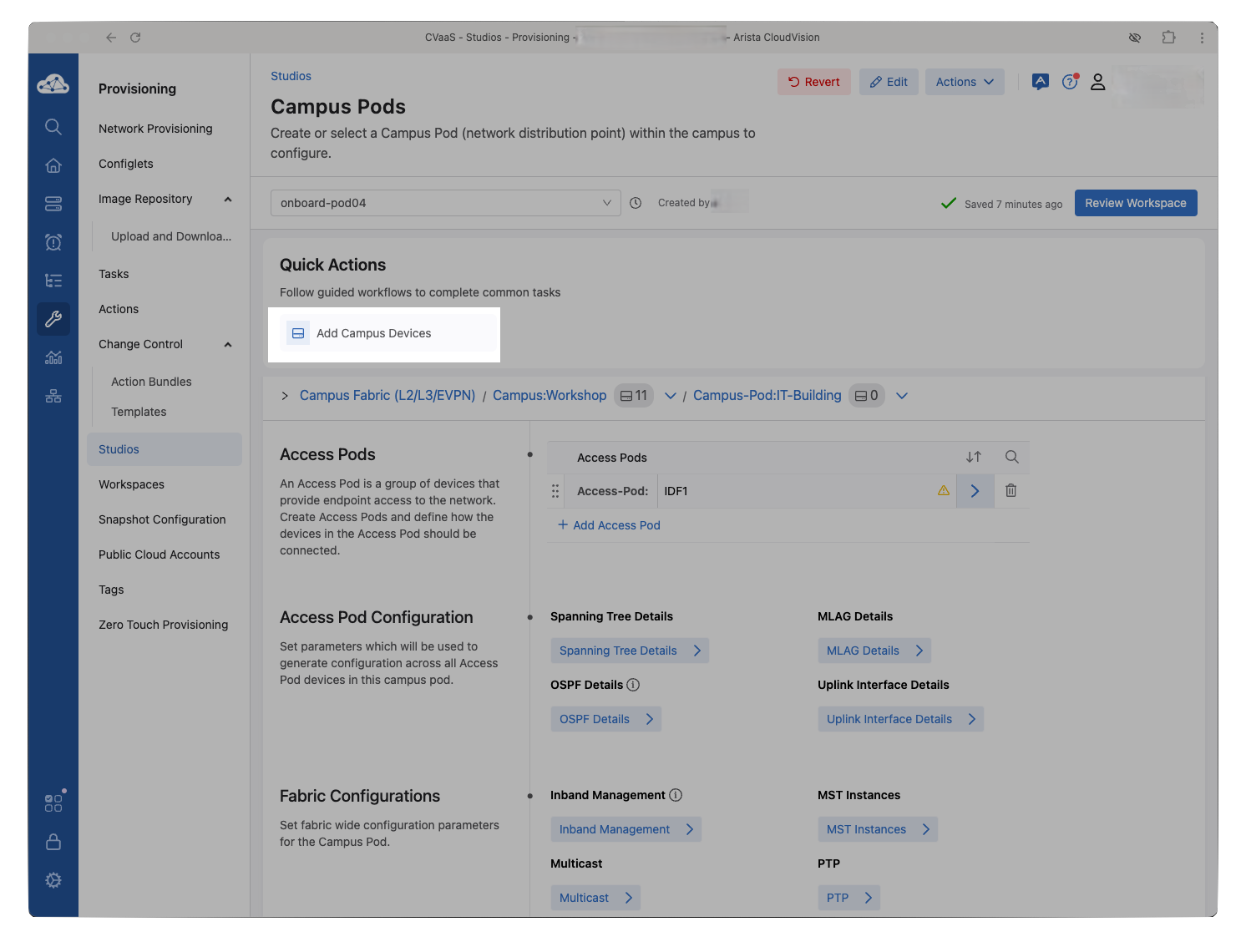
Task: Open Network Provisioning menu item
Action: tap(155, 129)
